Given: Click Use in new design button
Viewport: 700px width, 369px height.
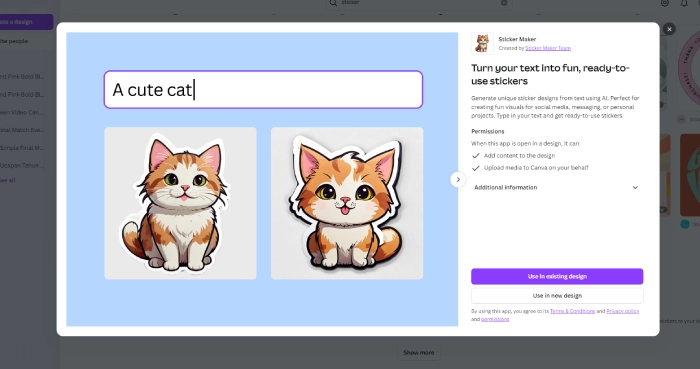Looking at the screenshot, I should pos(557,295).
